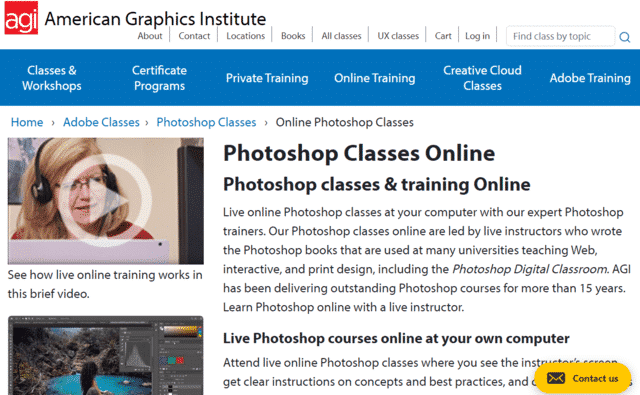The height and width of the screenshot is (395, 640).
Task: Open Private Training menu
Action: [x=267, y=78]
